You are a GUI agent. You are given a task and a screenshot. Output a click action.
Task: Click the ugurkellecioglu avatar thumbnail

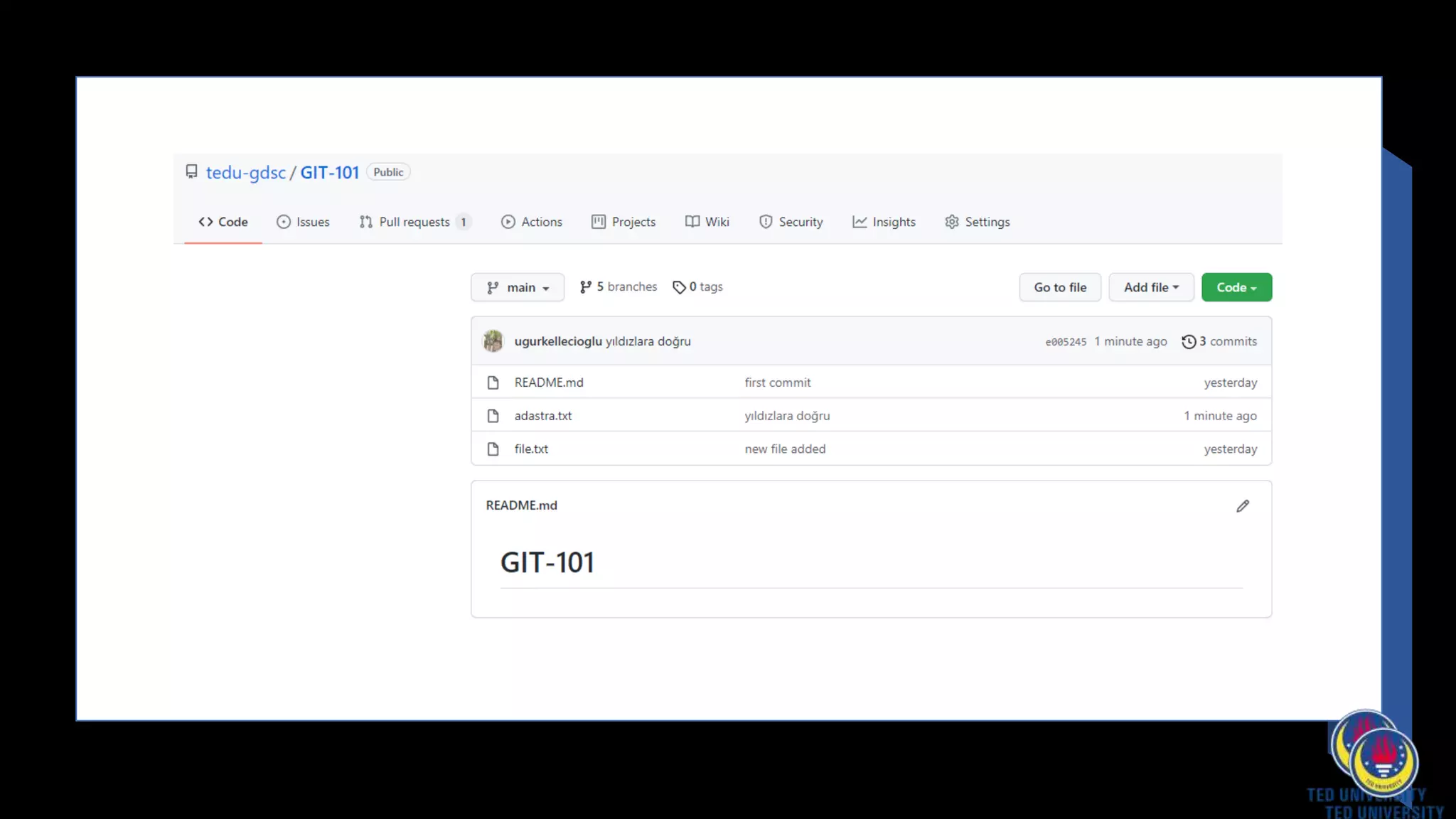click(493, 341)
